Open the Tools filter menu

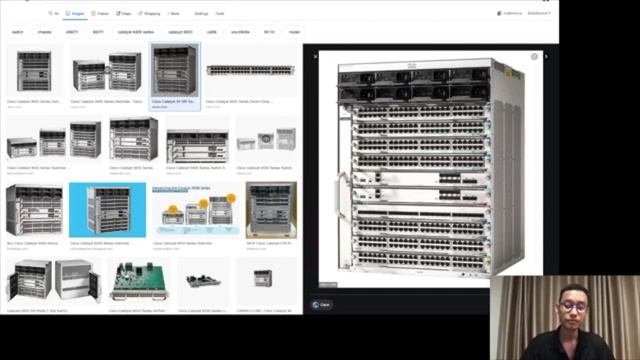coord(220,13)
